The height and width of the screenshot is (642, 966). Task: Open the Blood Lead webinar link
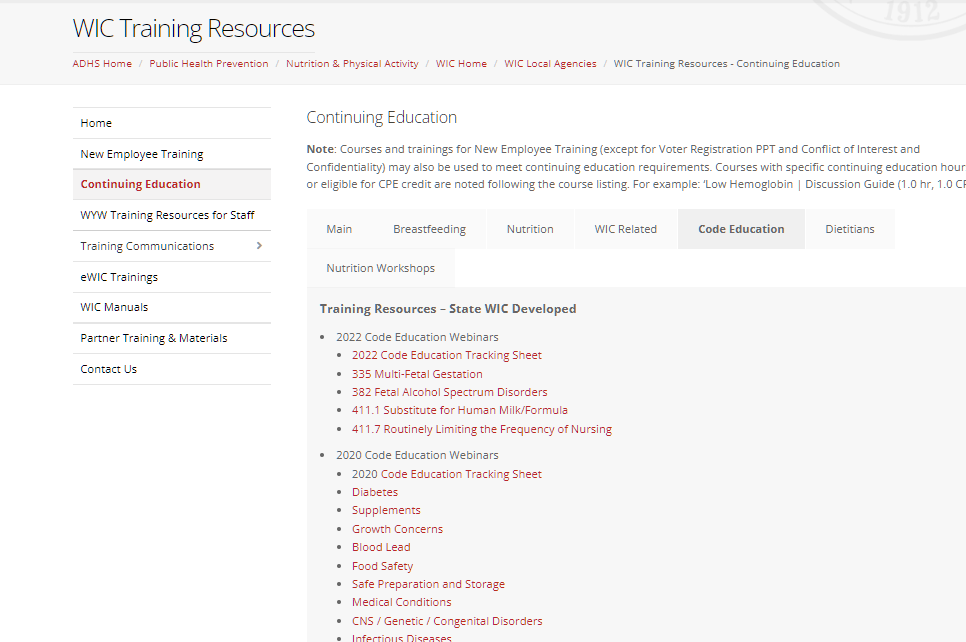click(x=381, y=547)
